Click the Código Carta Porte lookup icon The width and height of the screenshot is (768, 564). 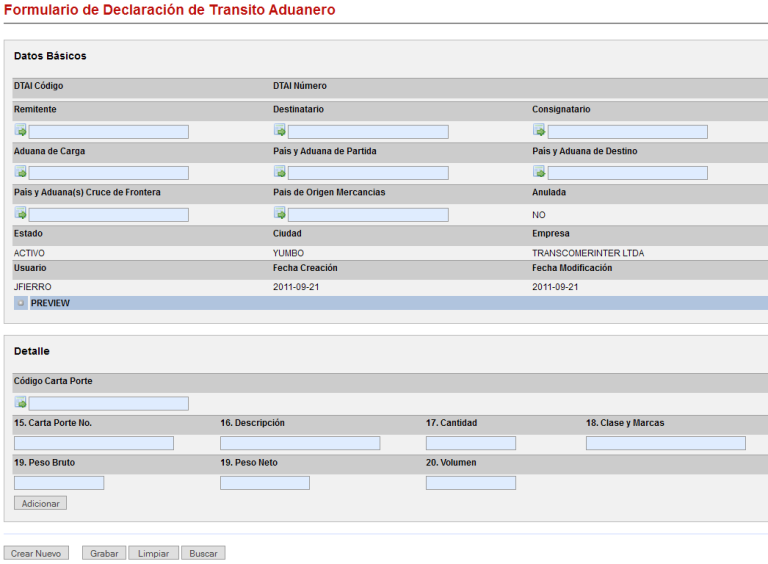(x=20, y=403)
